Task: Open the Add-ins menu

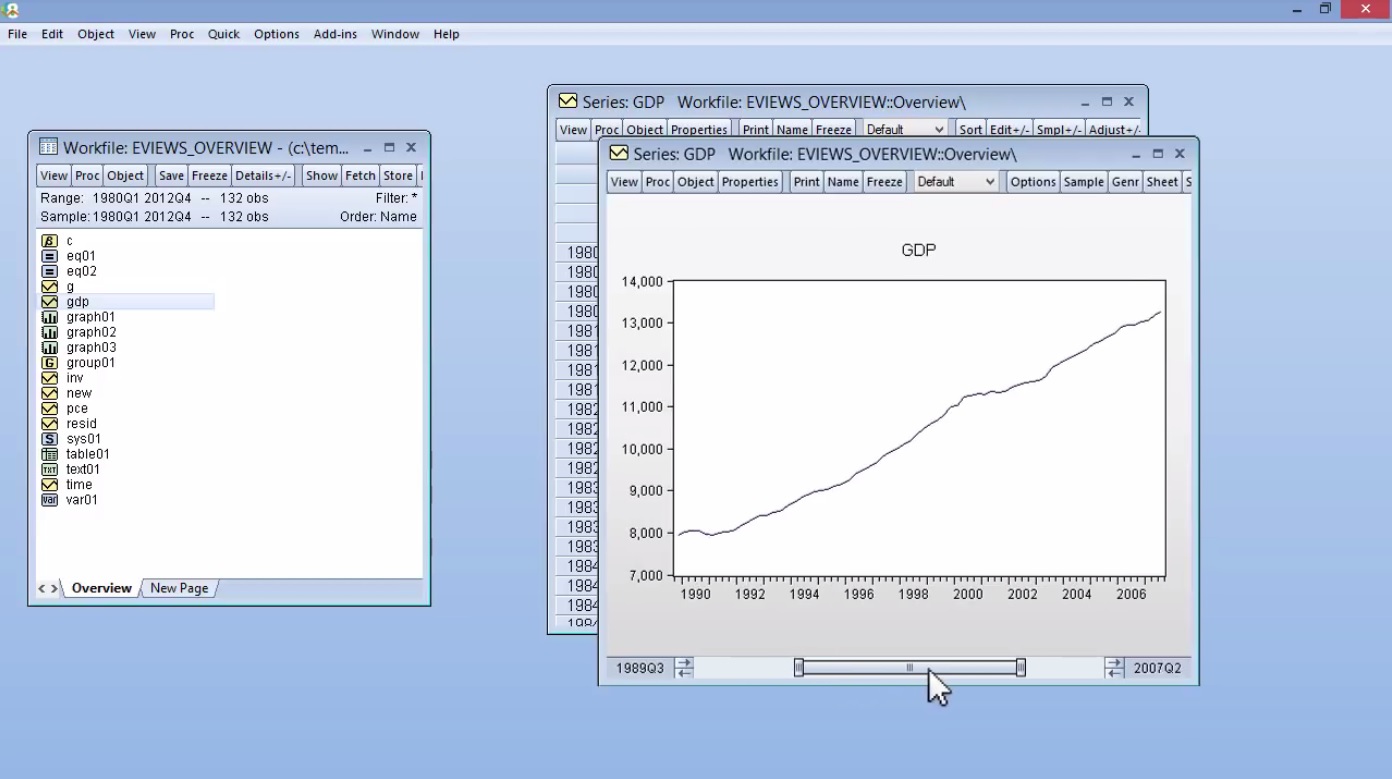Action: click(335, 34)
